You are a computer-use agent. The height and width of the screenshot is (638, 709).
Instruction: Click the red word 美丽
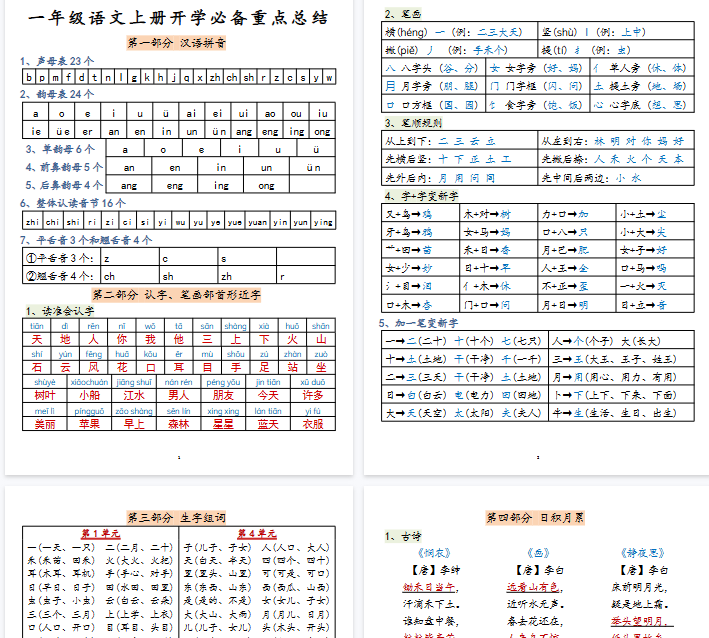(45, 424)
